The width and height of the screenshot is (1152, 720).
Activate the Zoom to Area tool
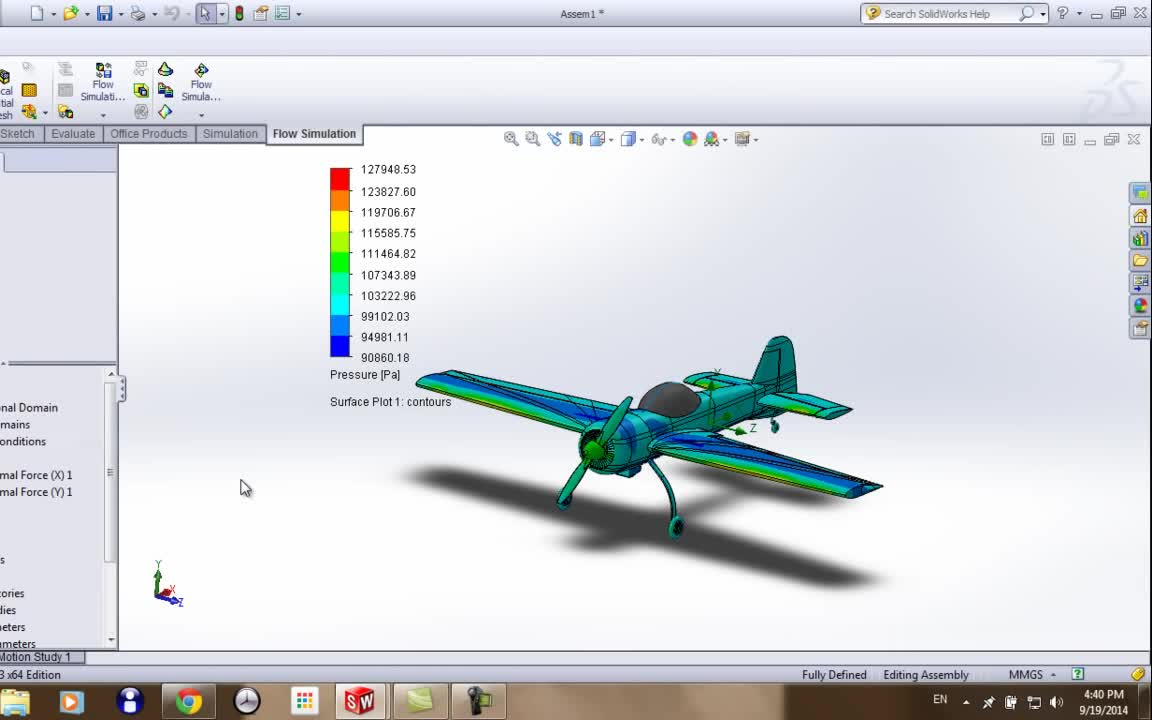533,138
